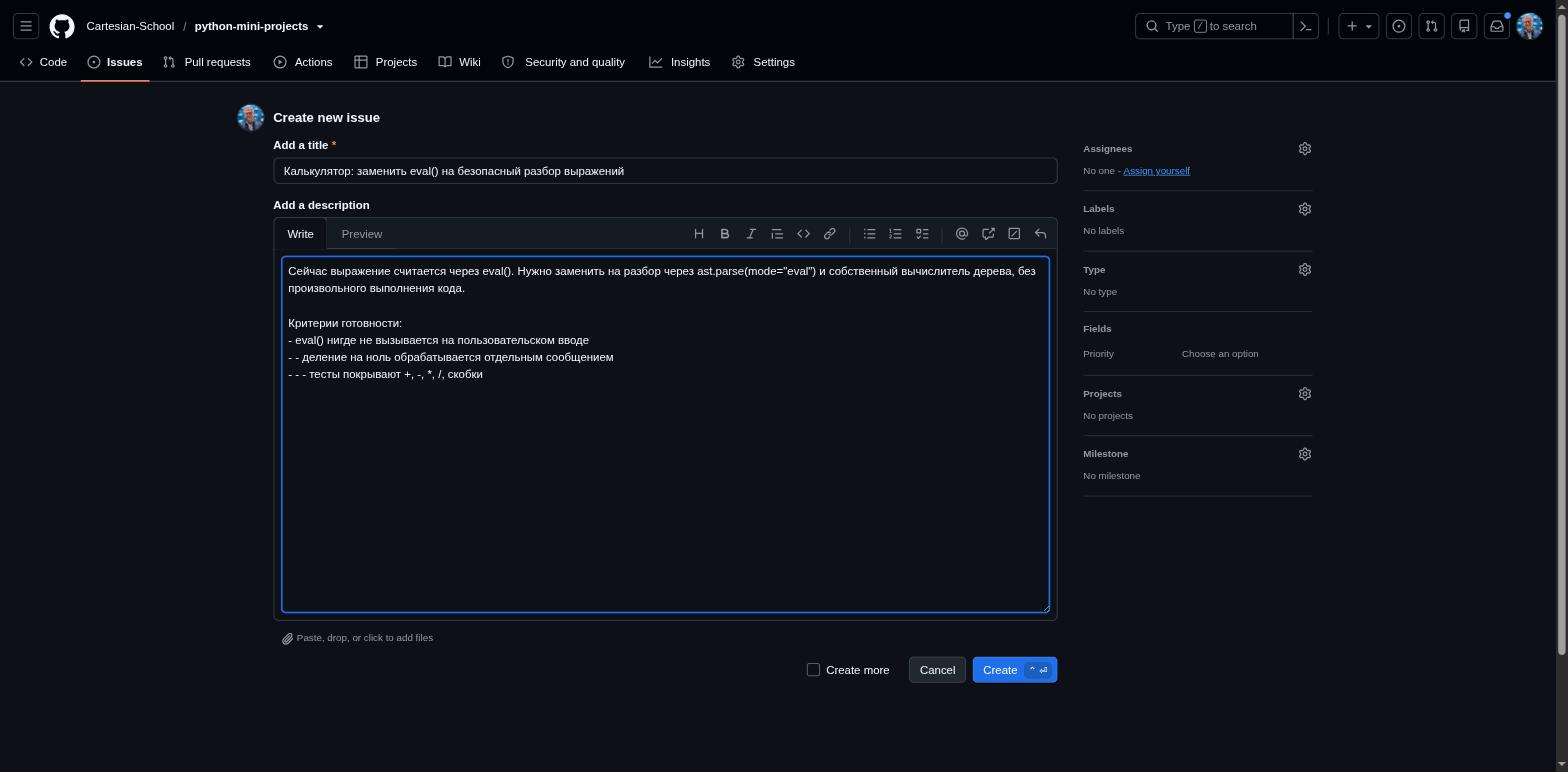Open the Issues tab
1568x772 pixels.
tap(115, 62)
